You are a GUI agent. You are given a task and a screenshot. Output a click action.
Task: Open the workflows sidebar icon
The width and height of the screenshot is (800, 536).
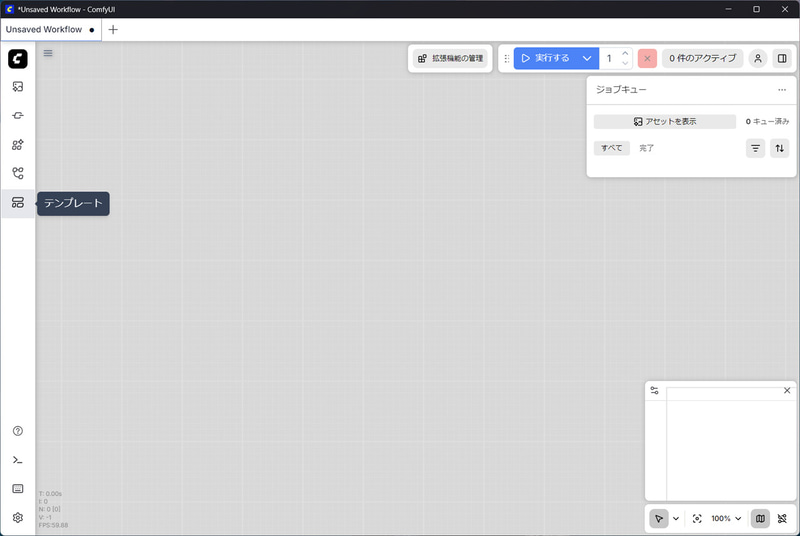click(x=18, y=173)
